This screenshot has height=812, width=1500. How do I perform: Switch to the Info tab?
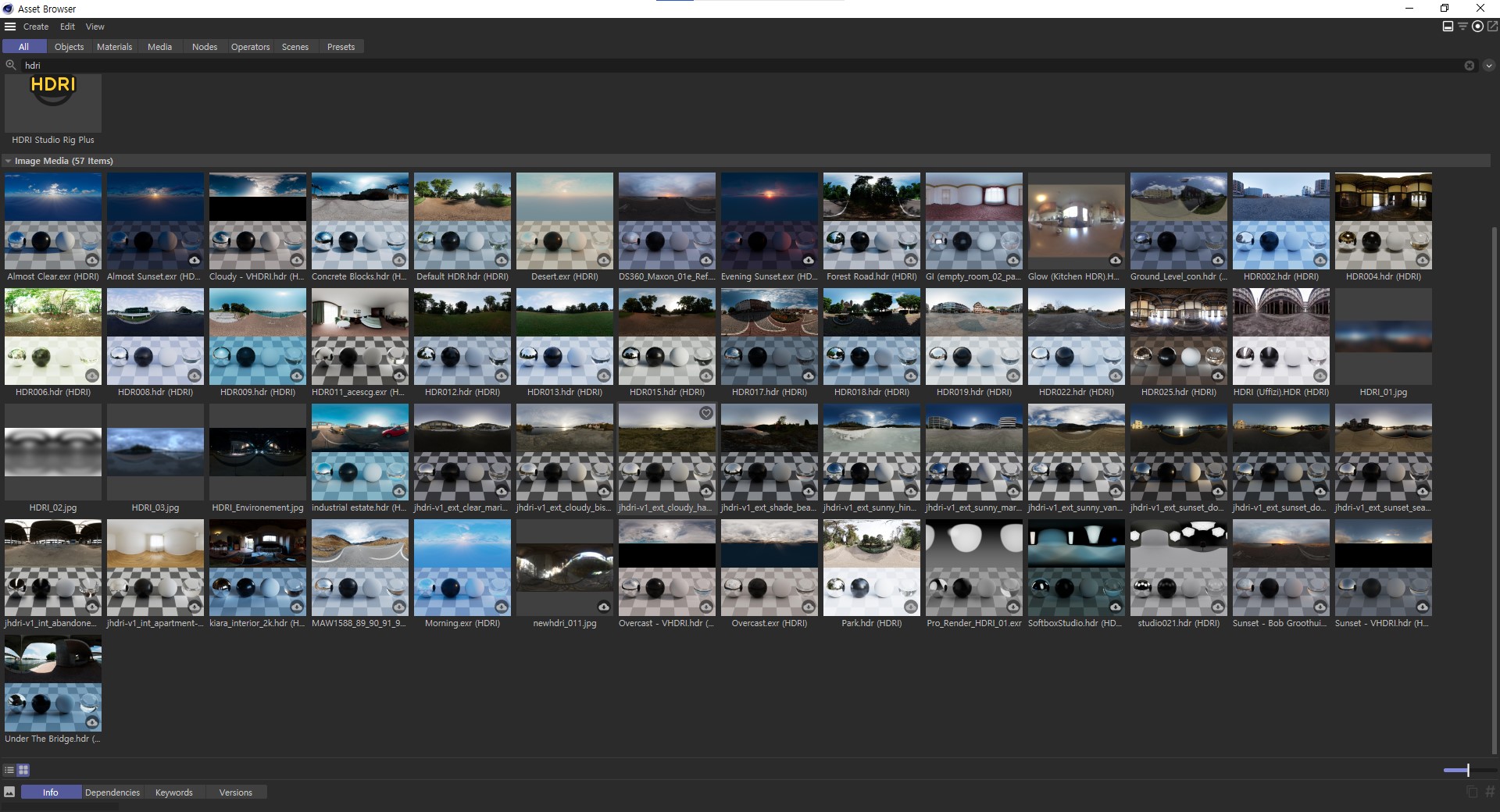click(51, 792)
